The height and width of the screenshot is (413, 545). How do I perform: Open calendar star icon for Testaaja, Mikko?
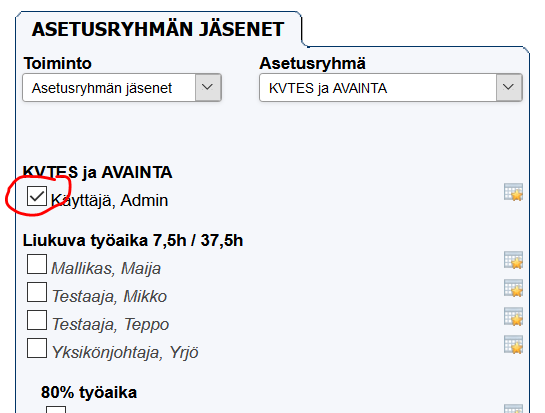click(x=513, y=288)
